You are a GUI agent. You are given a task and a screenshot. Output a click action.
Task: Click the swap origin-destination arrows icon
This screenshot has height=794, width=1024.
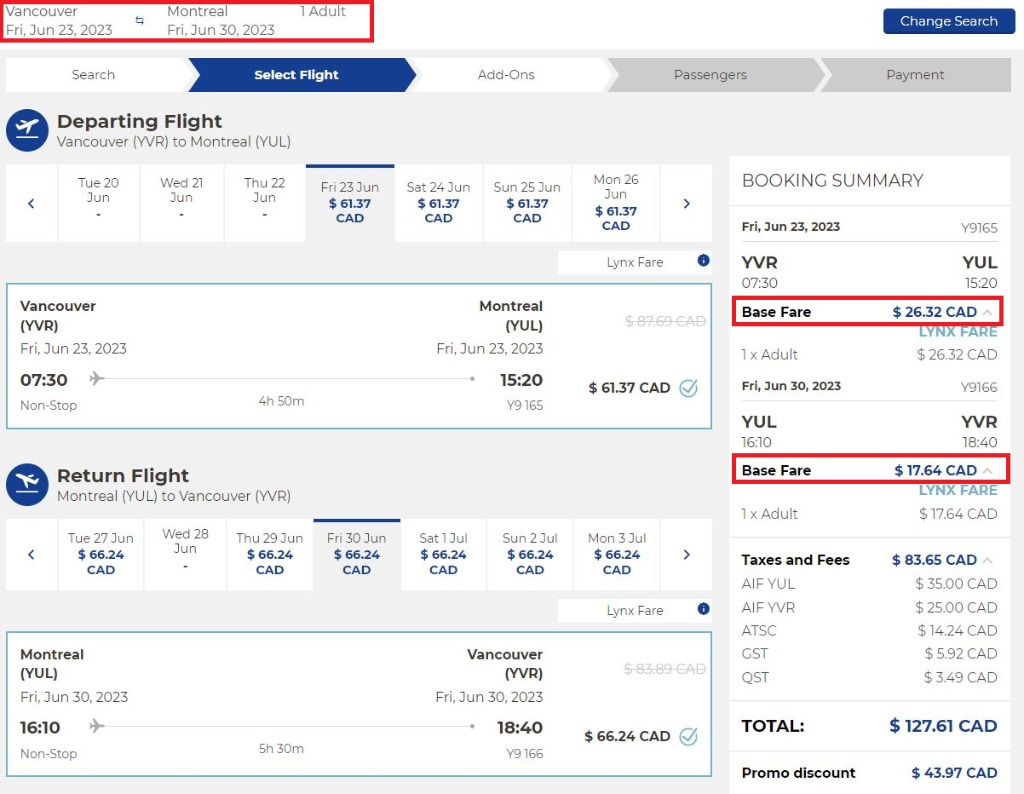tap(139, 20)
